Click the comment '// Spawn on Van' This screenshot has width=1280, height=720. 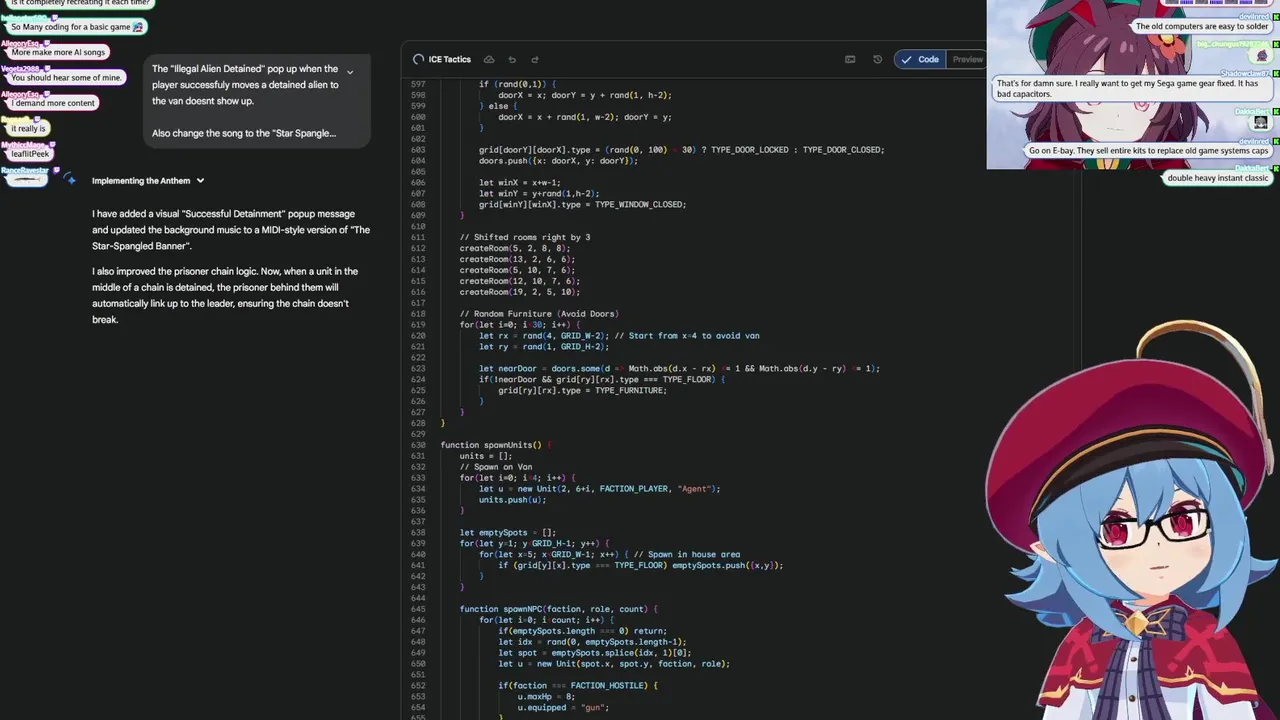point(496,467)
